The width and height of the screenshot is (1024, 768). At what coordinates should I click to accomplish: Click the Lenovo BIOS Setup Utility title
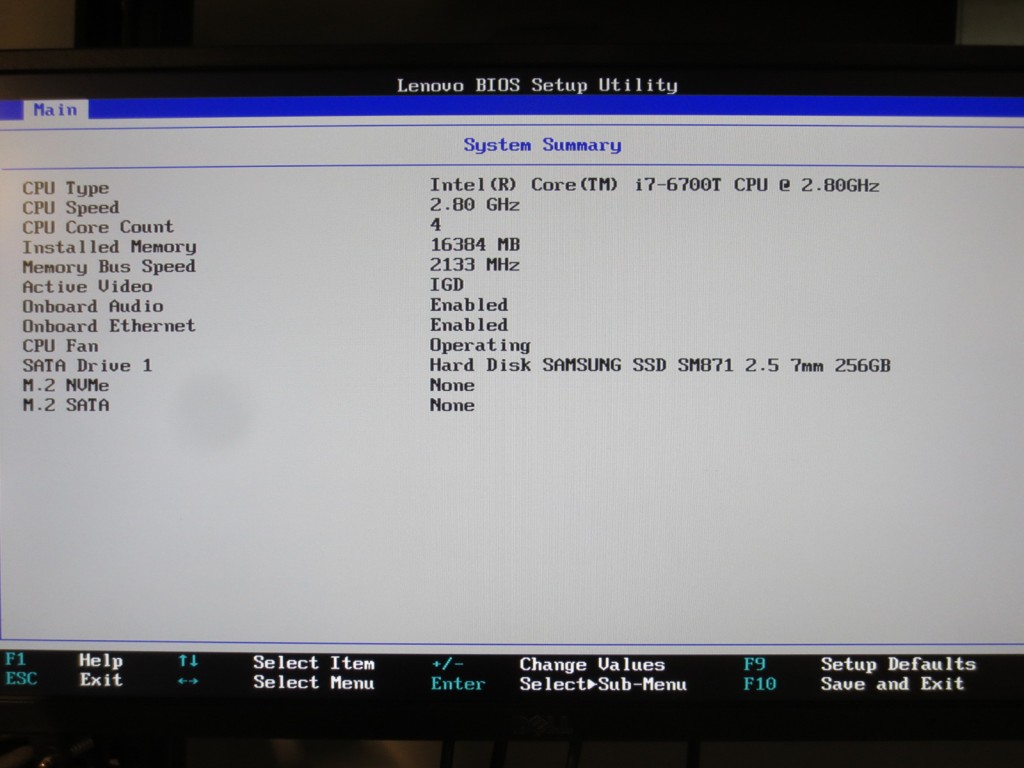coord(537,85)
